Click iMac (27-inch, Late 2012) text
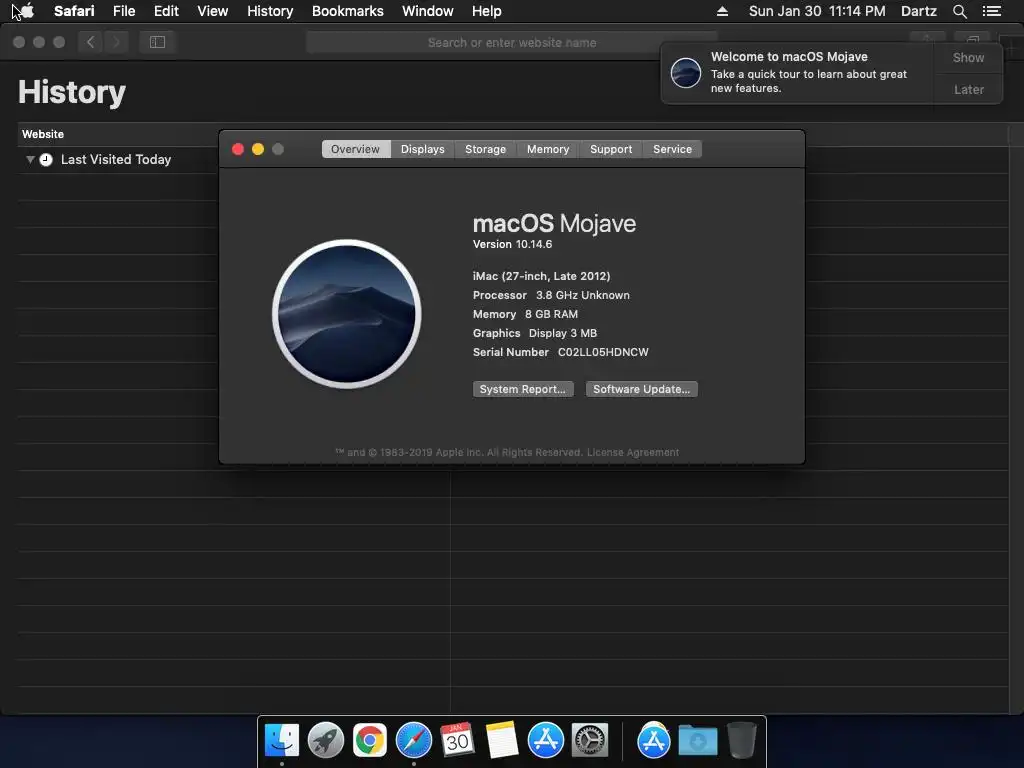 [x=541, y=276]
